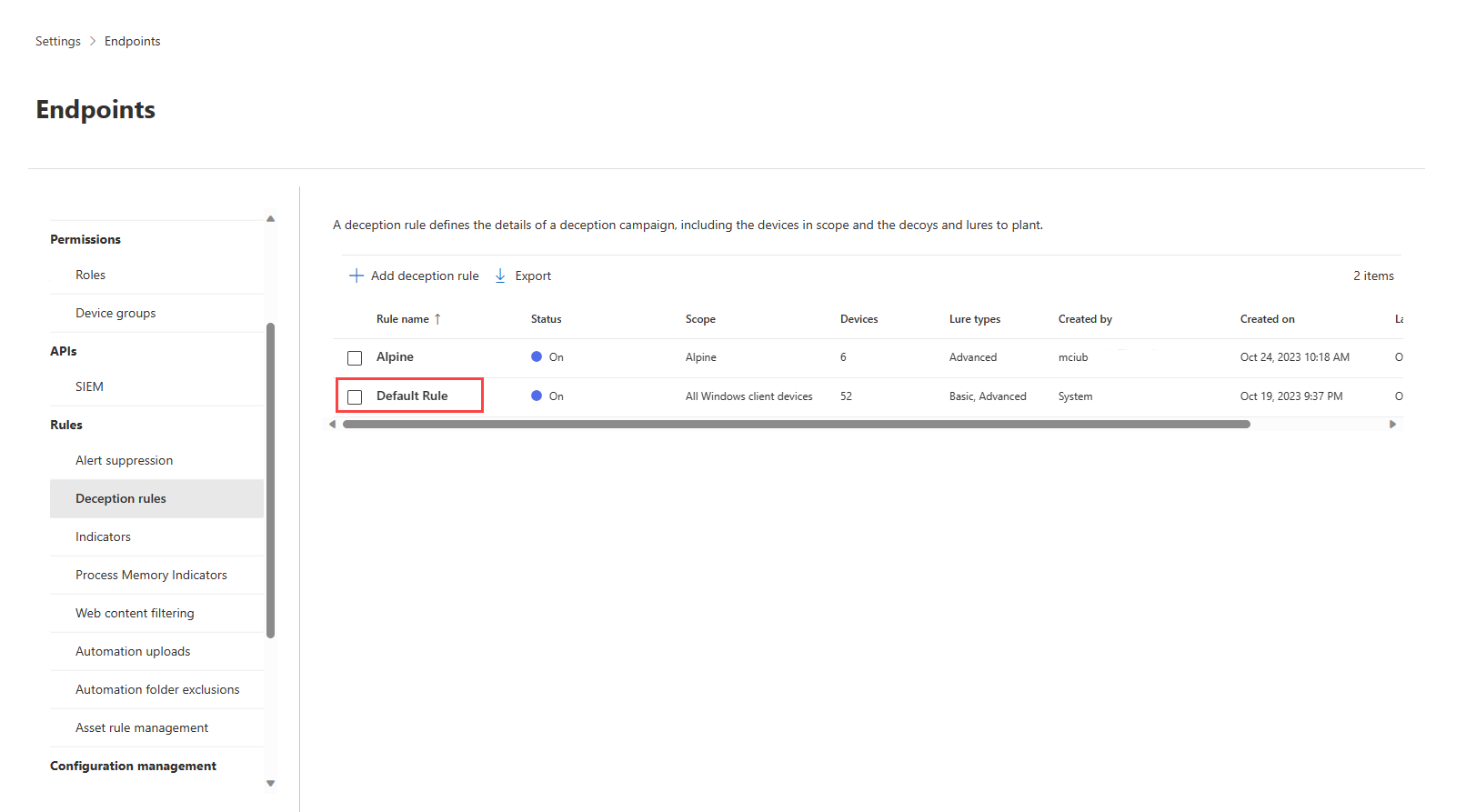
Task: Sort by Created on column header
Action: click(1268, 319)
